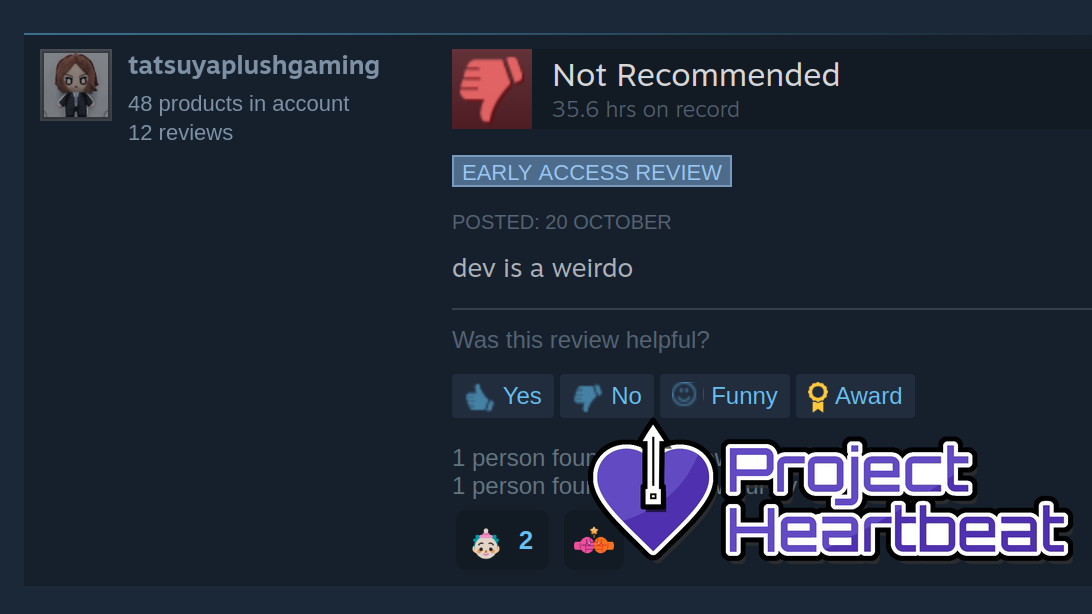Click the red thumbs-down Not Recommended icon
1092x614 pixels.
tap(492, 88)
